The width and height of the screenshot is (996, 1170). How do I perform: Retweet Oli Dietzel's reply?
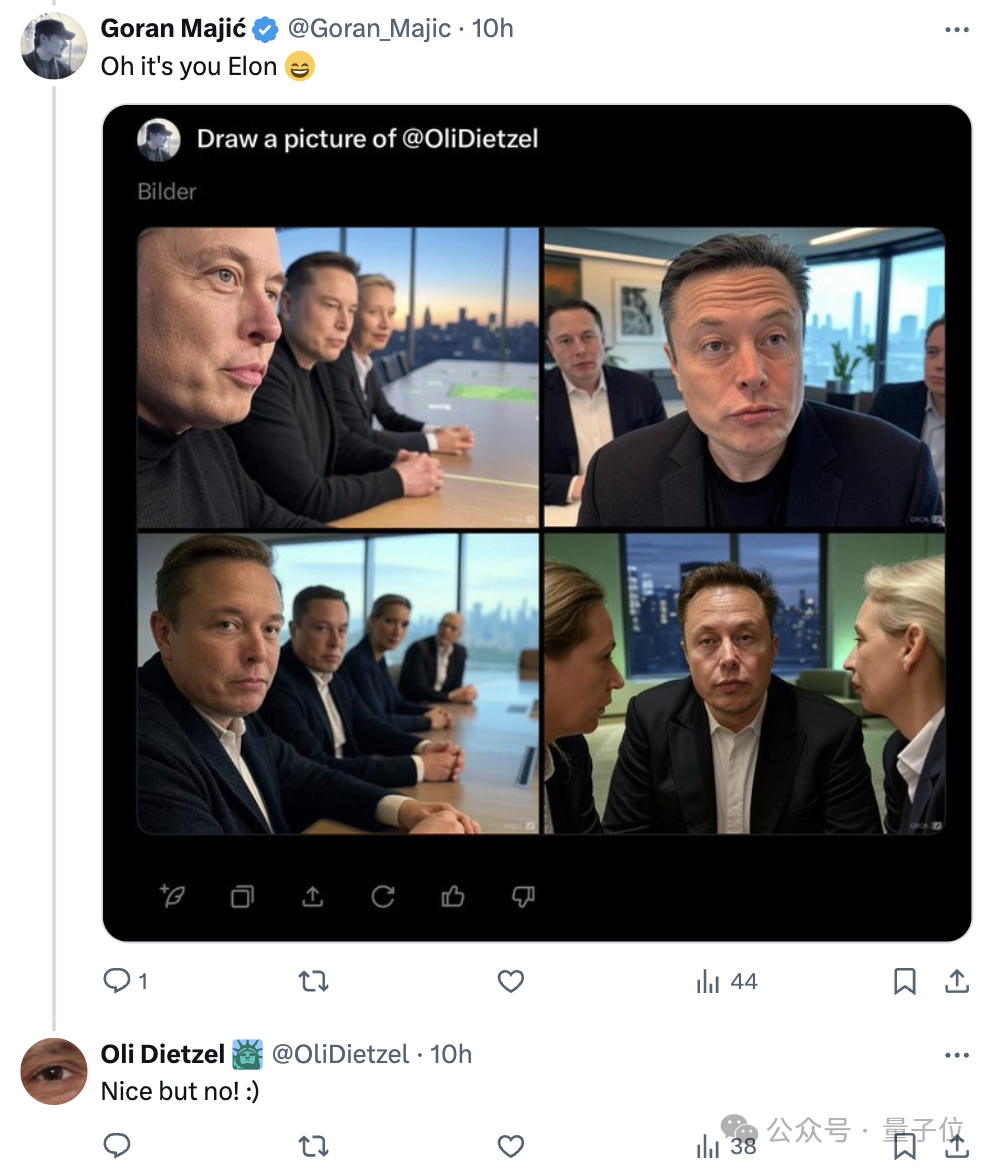point(313,1145)
